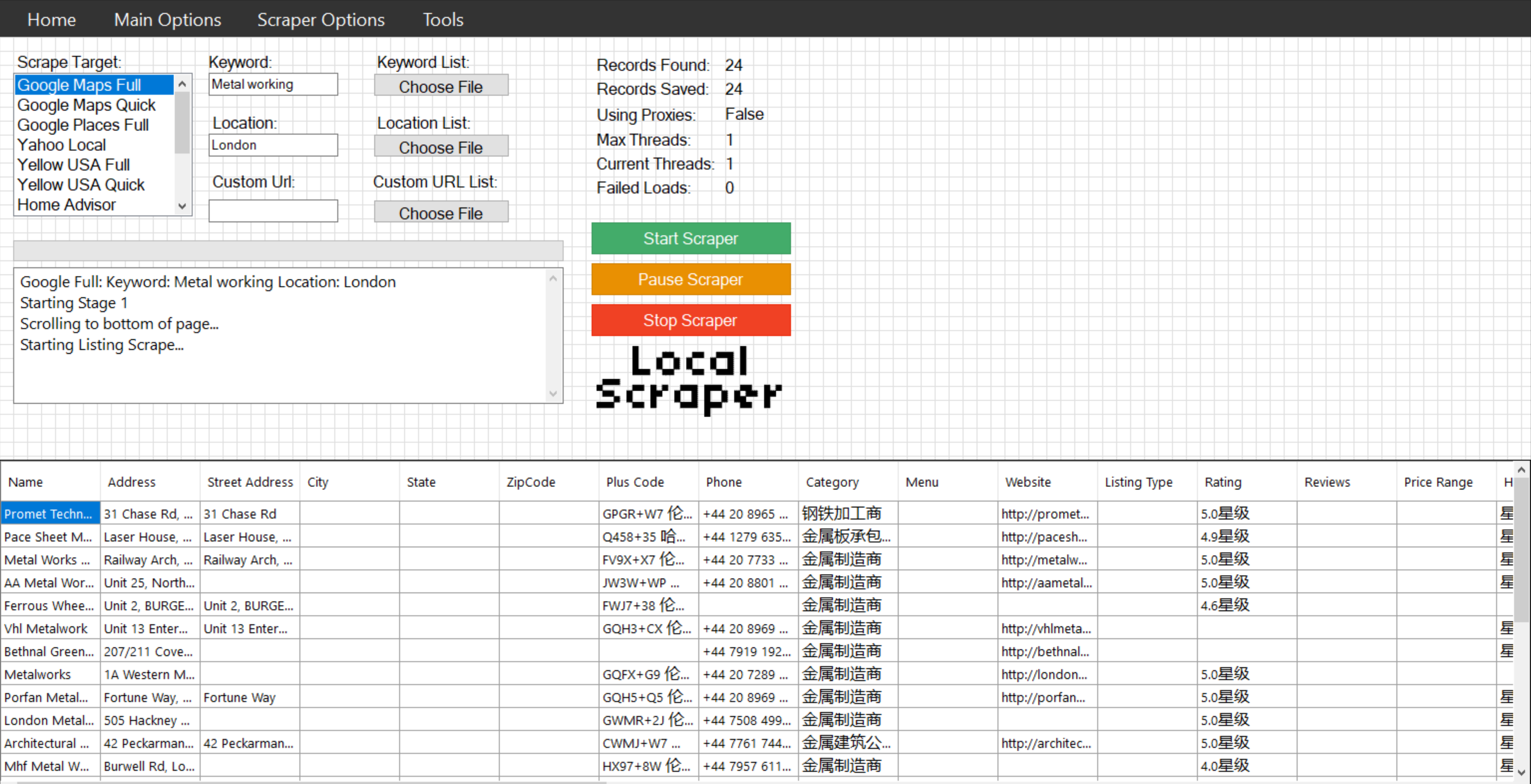
Task: Sort by Street Address column header
Action: pos(250,482)
